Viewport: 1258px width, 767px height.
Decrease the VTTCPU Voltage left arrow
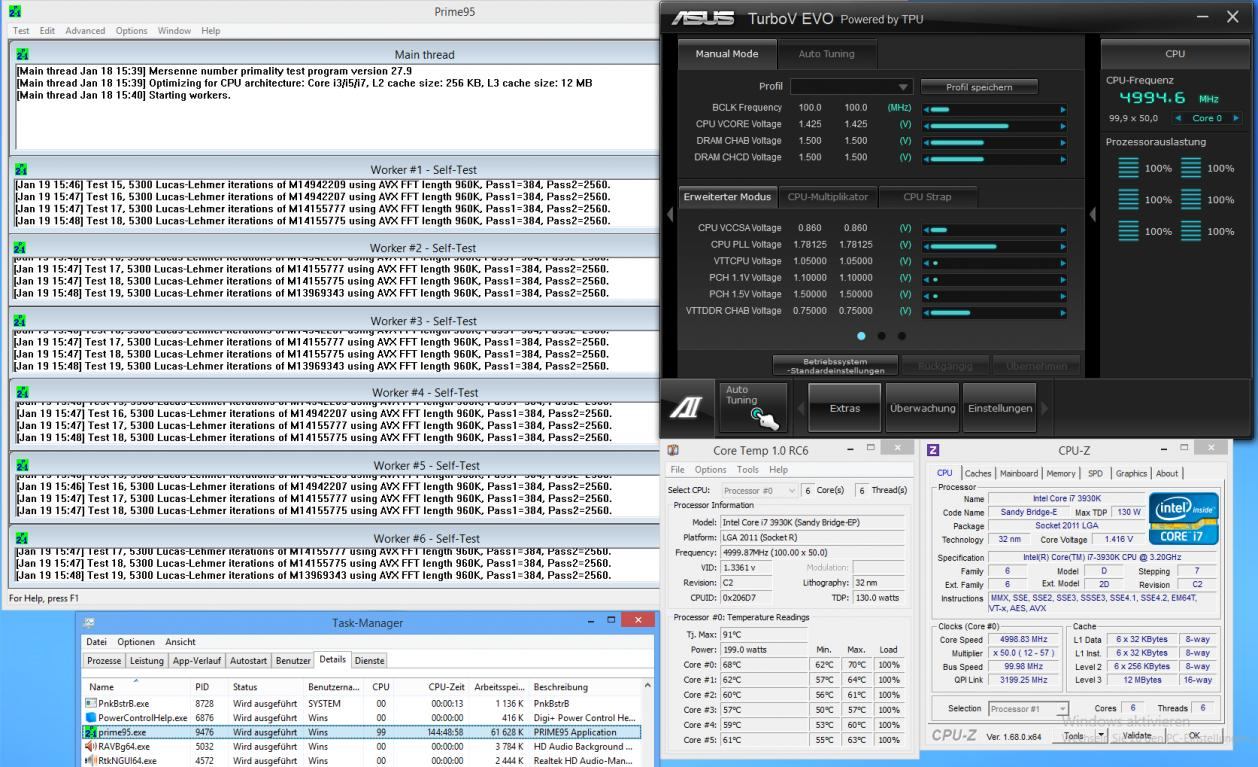tap(926, 261)
